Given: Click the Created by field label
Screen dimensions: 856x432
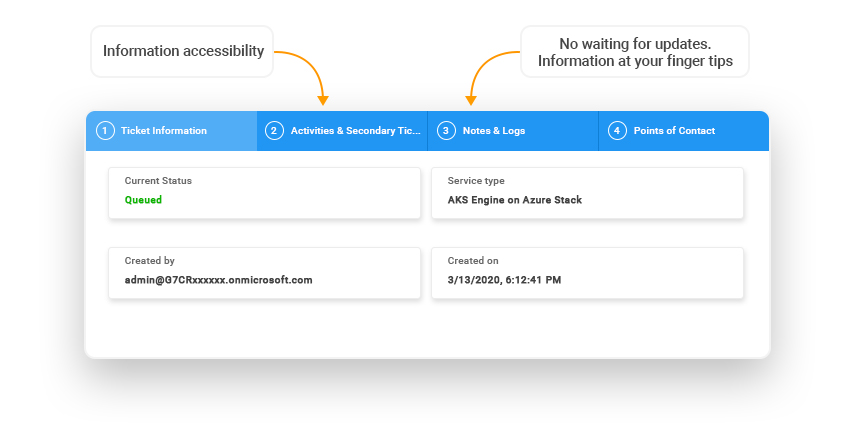Looking at the screenshot, I should tap(150, 261).
